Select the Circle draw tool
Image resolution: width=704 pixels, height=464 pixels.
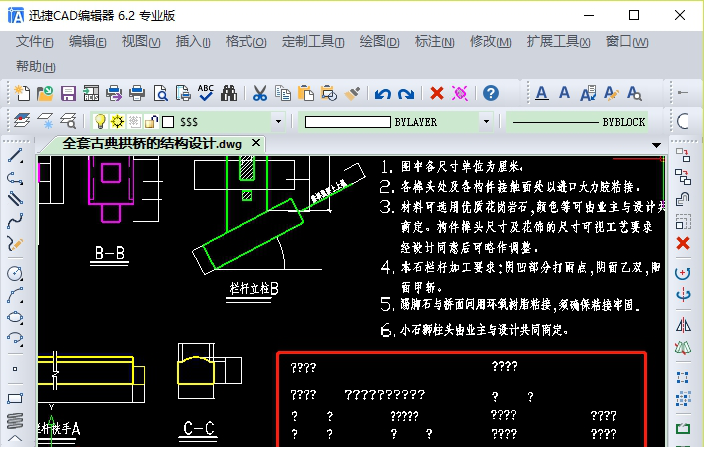pyautogui.click(x=15, y=274)
